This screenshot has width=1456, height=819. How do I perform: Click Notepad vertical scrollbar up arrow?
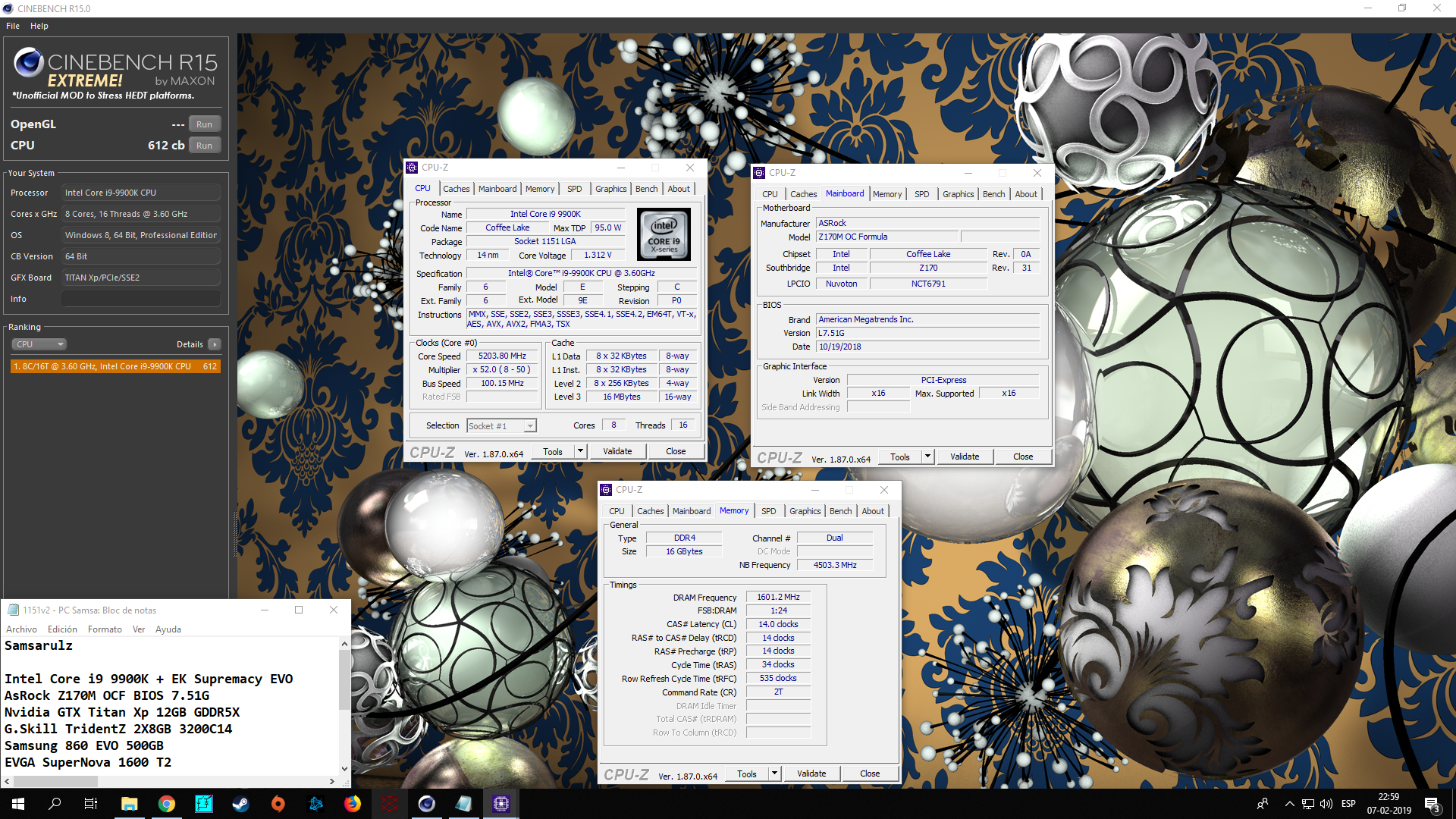(x=344, y=644)
